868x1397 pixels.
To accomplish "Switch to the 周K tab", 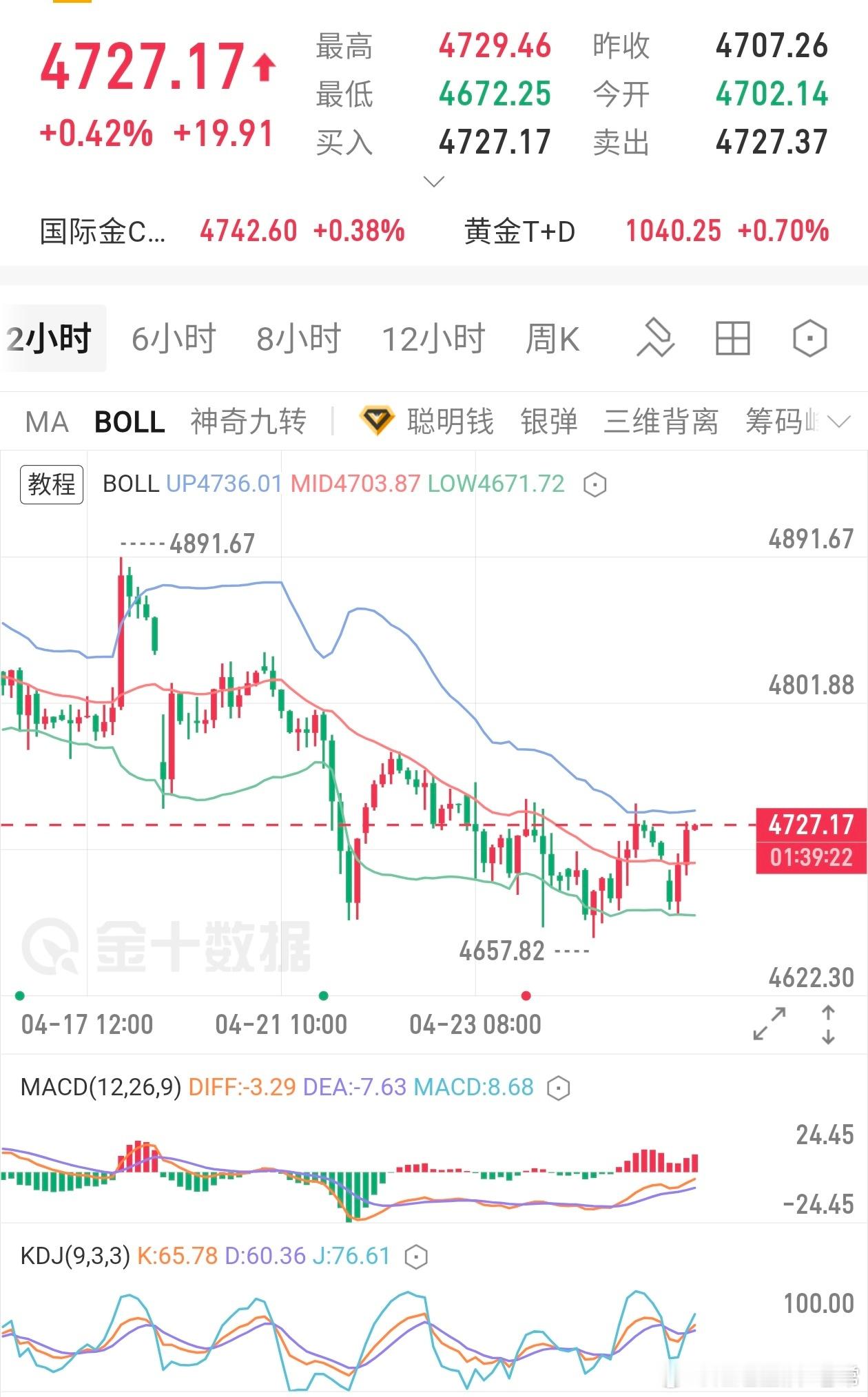I will click(551, 338).
